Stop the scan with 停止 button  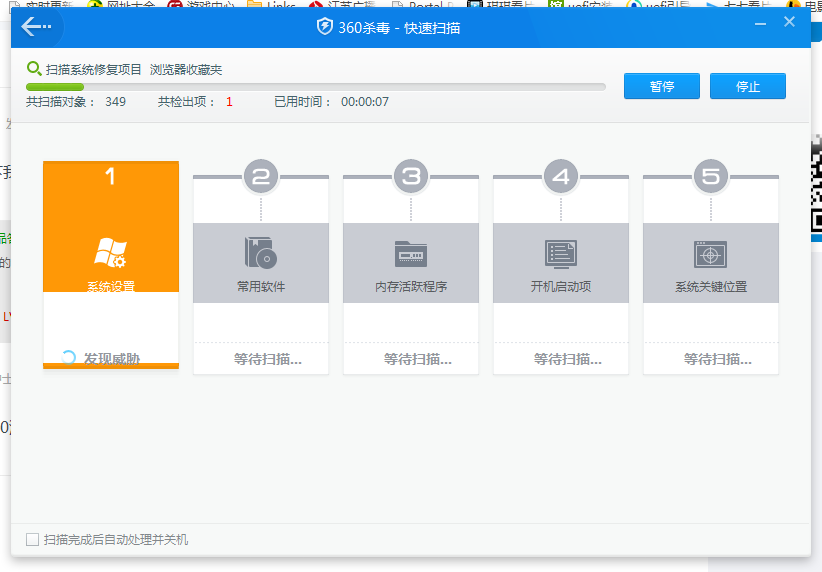point(748,86)
